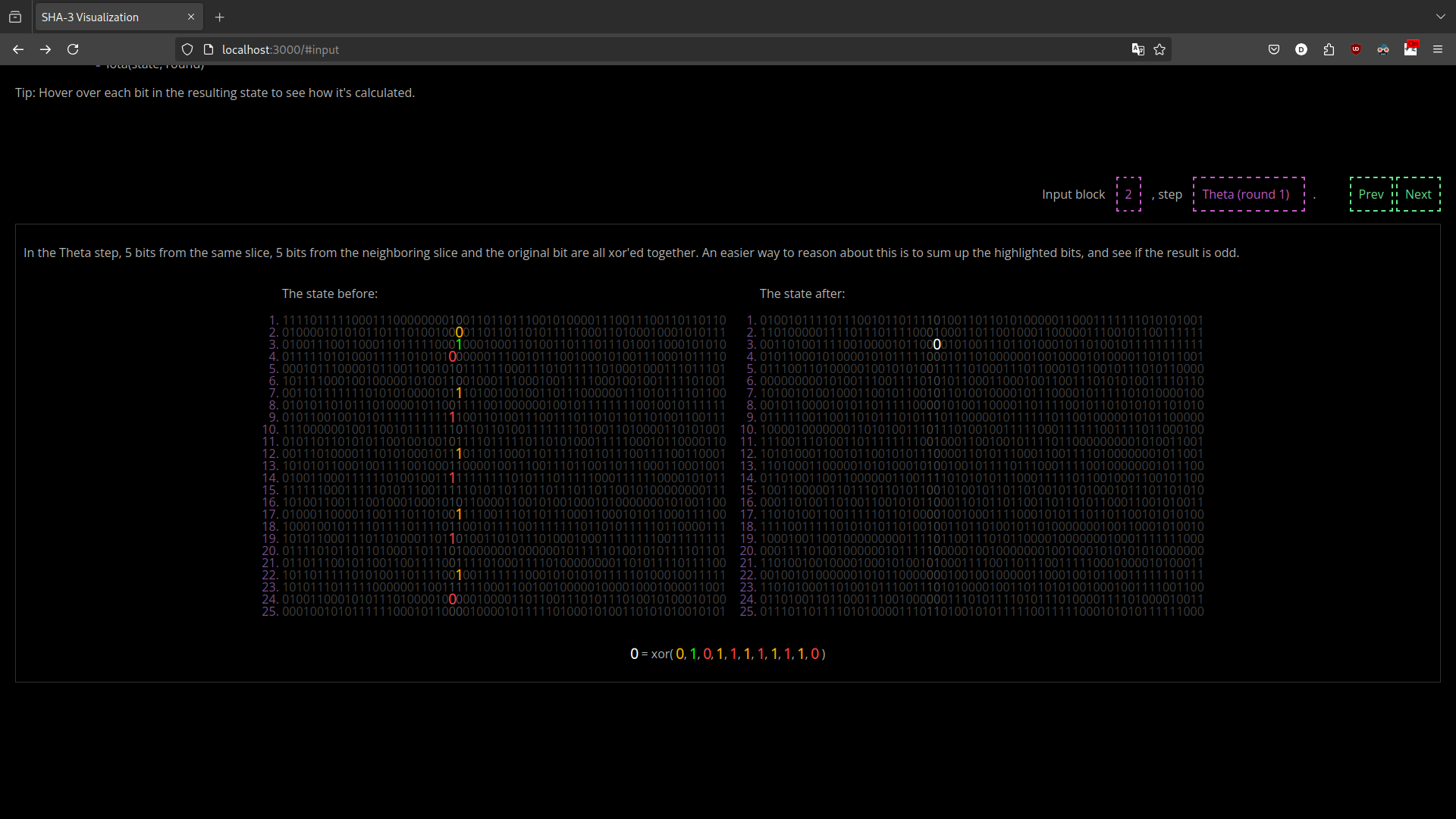This screenshot has width=1456, height=819.
Task: Open the Privacy Badger extension
Action: [1383, 49]
